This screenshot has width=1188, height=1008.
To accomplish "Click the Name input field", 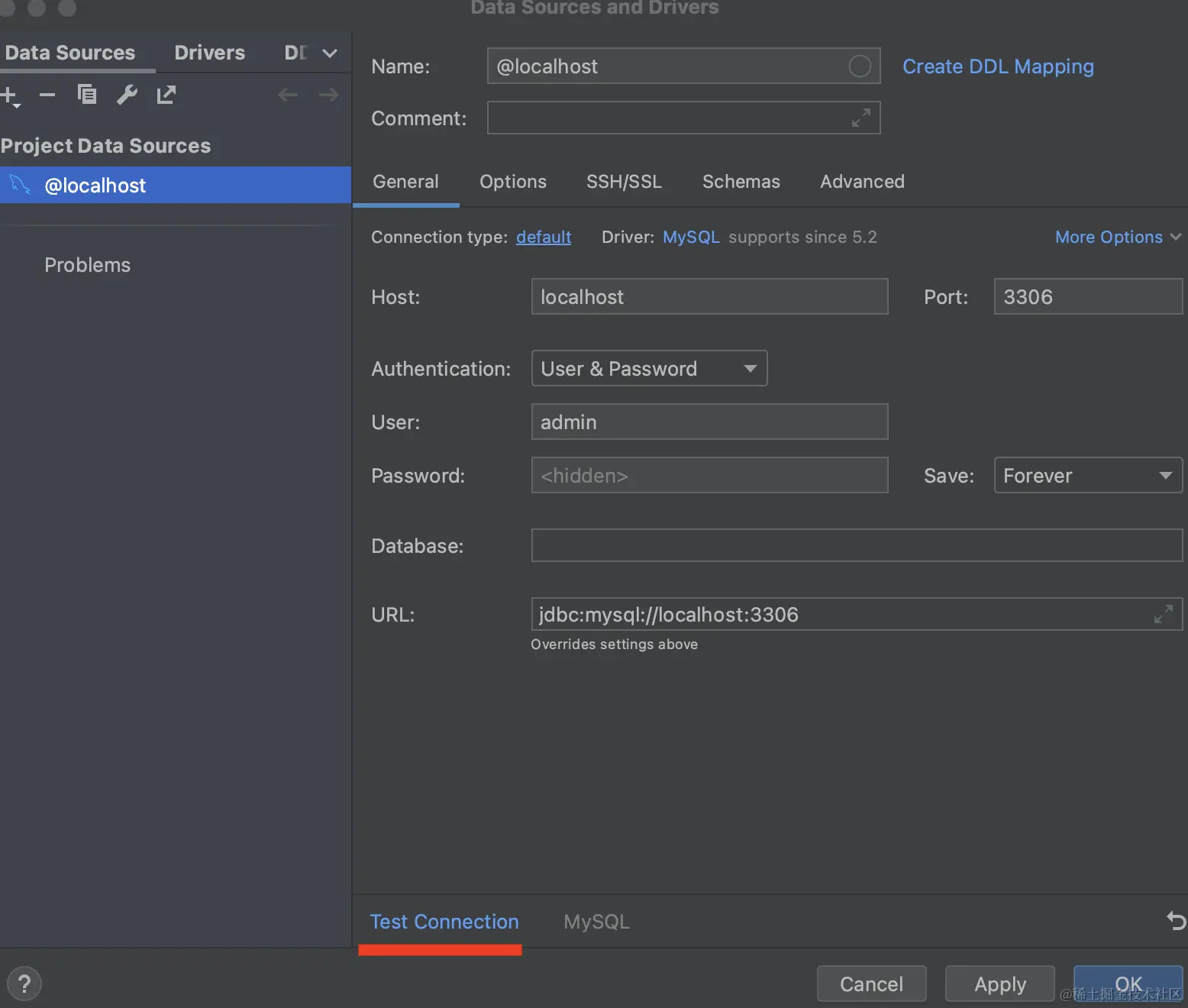I will 683,66.
